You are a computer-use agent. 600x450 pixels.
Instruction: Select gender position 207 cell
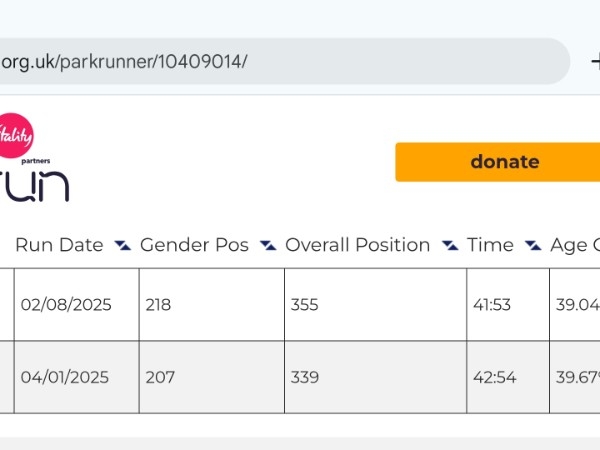212,377
